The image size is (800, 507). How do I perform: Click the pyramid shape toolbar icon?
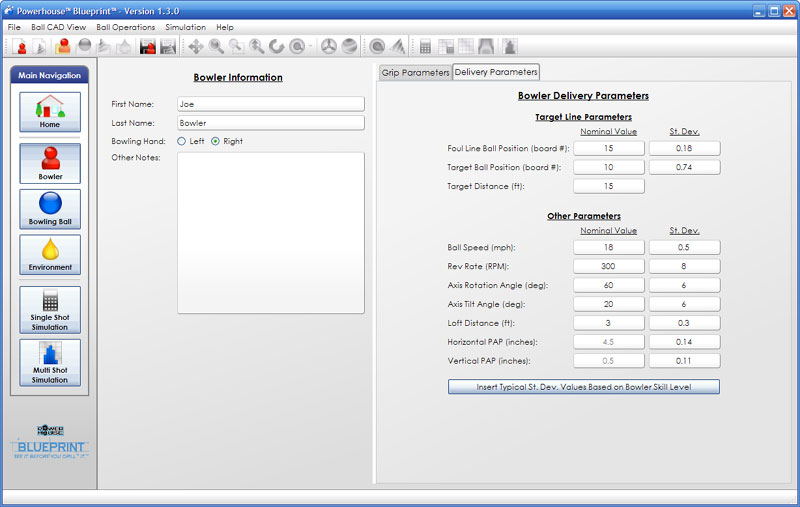(398, 46)
